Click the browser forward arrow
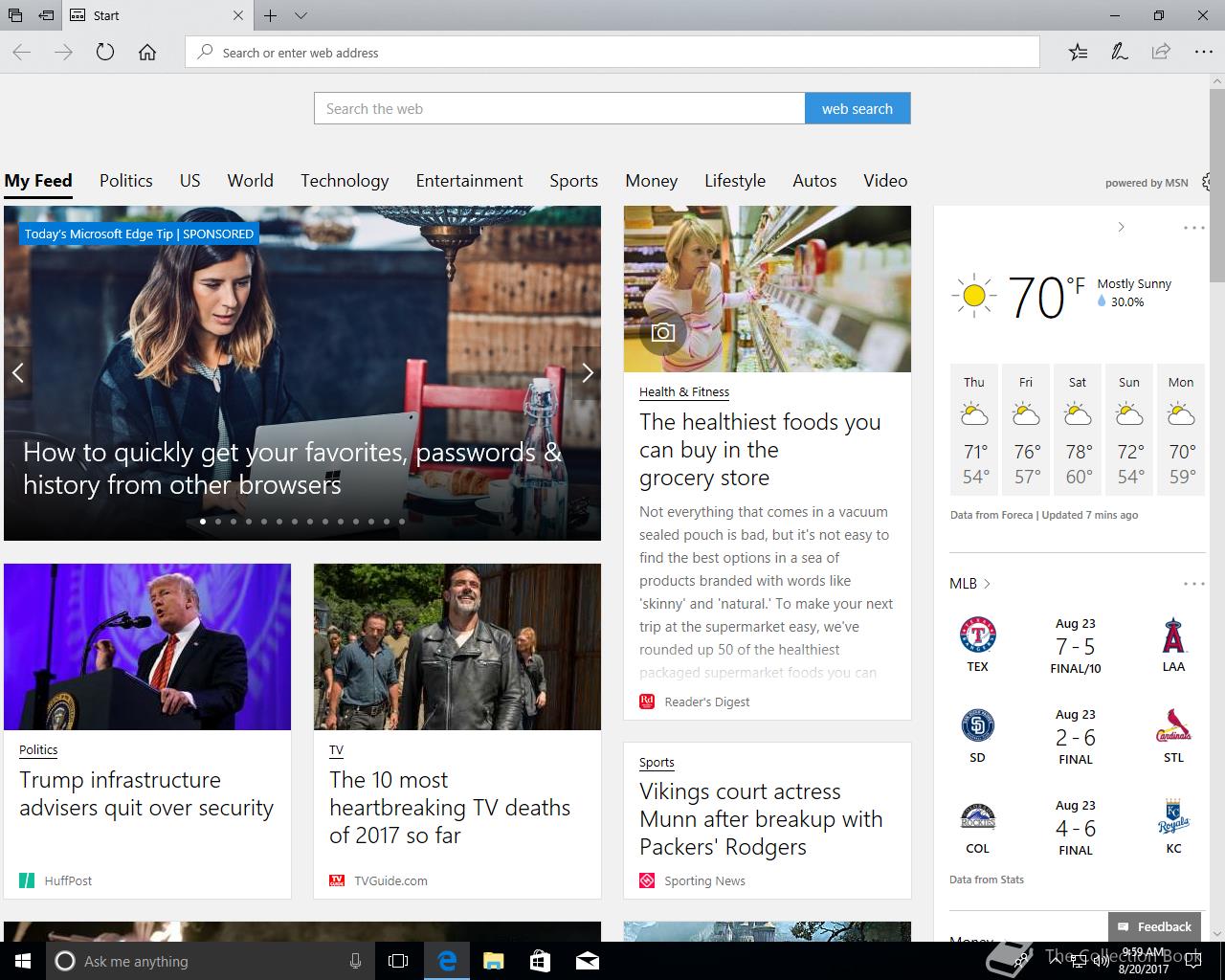 [63, 53]
